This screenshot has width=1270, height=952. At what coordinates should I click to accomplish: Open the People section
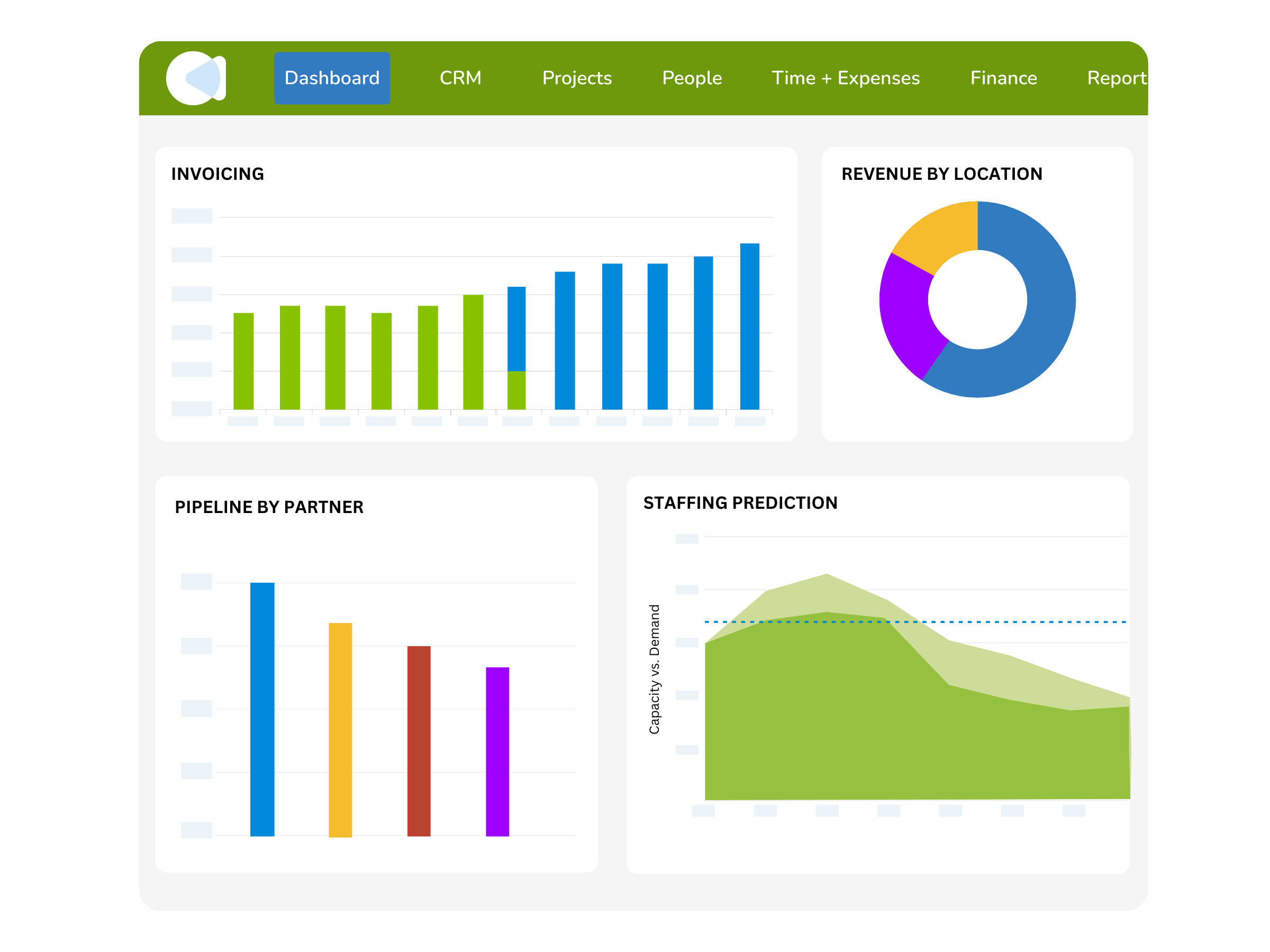coord(692,78)
